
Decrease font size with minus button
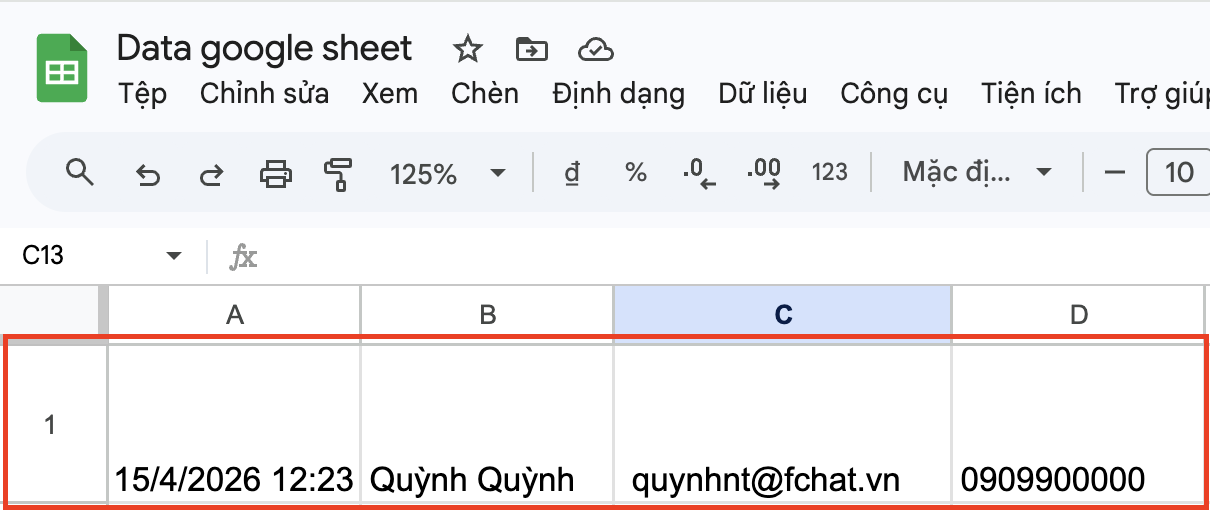[1114, 173]
